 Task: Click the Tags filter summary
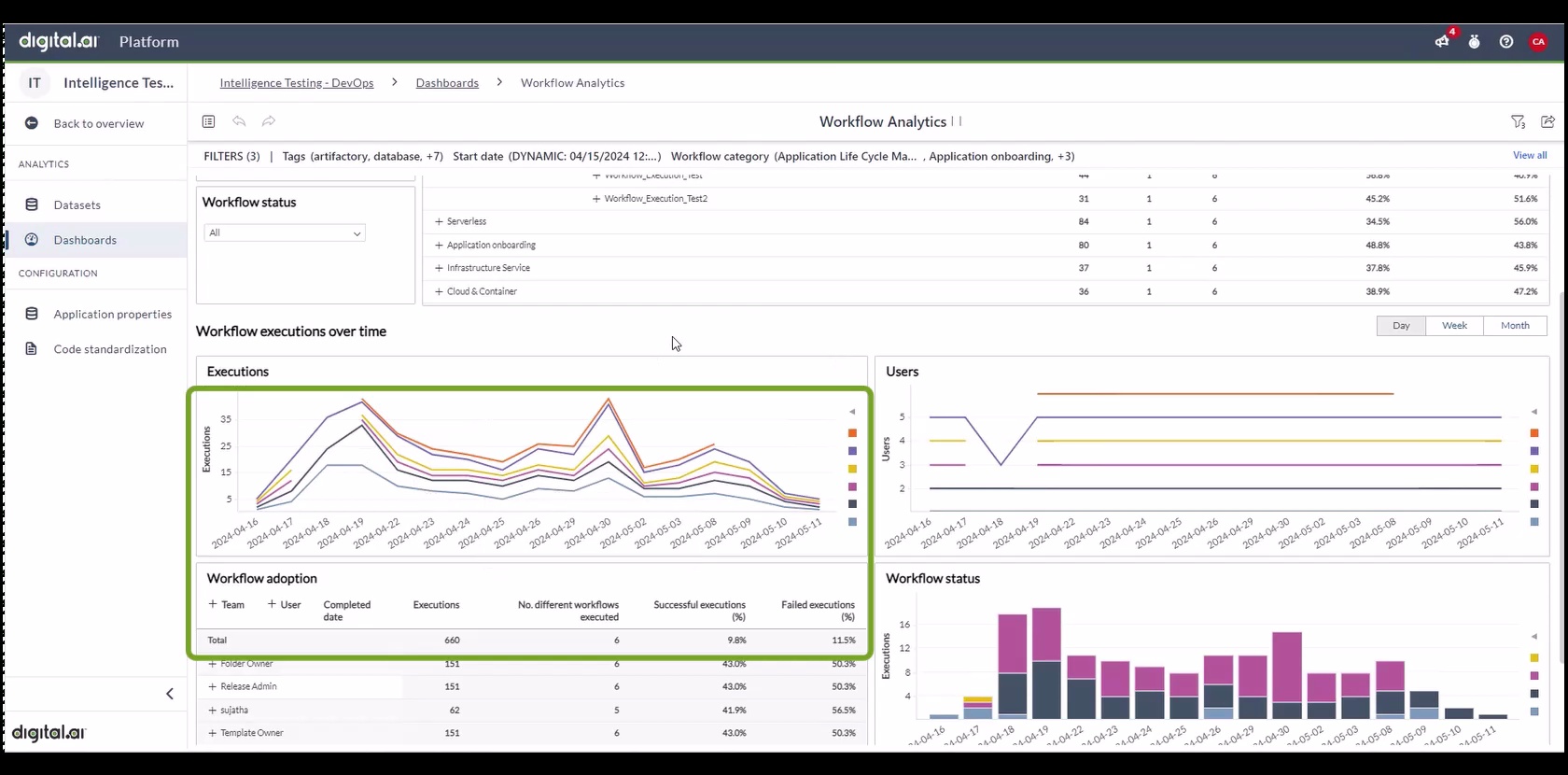coord(362,156)
